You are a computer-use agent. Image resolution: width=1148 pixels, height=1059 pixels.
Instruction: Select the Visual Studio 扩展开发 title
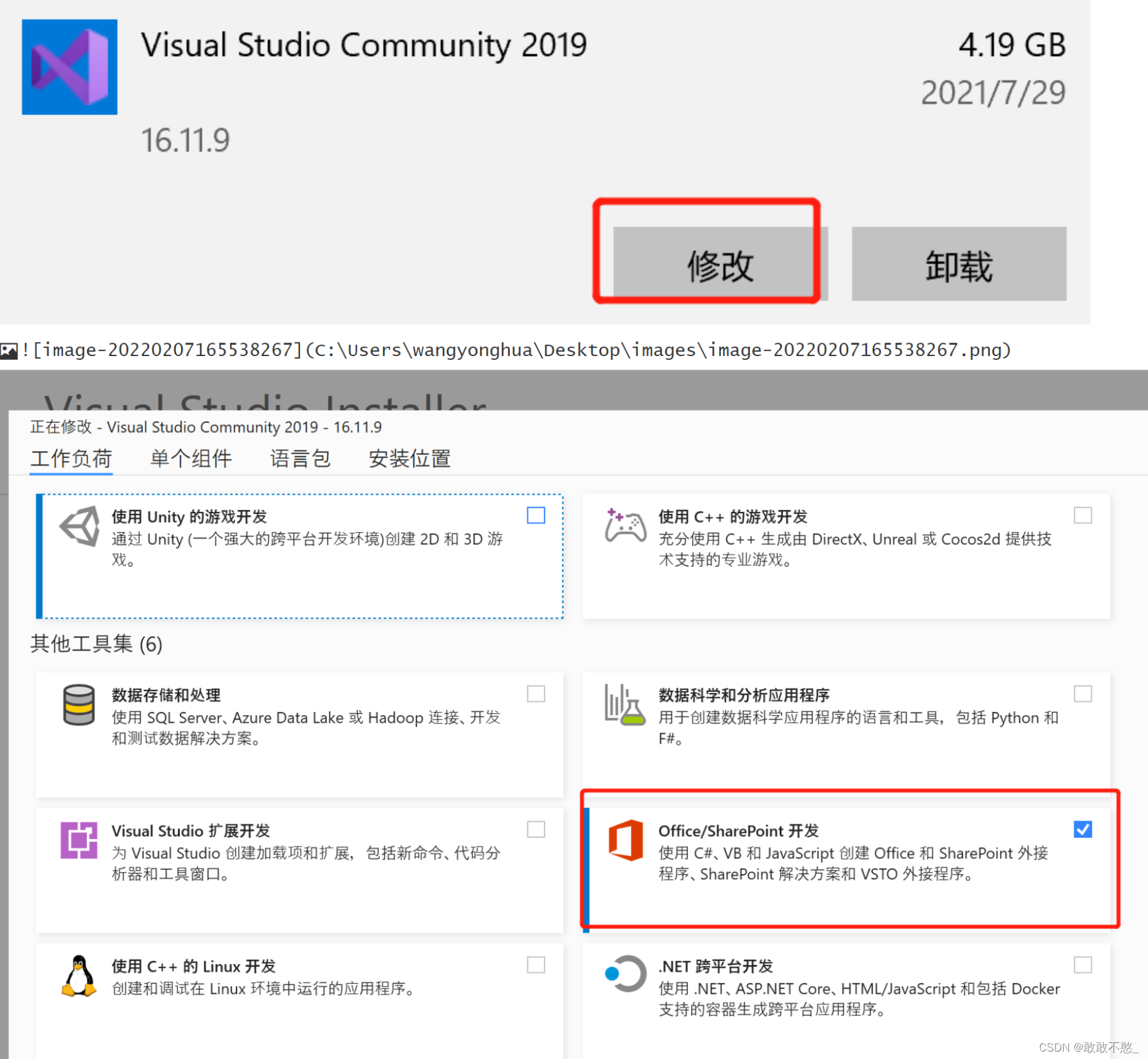click(x=191, y=830)
